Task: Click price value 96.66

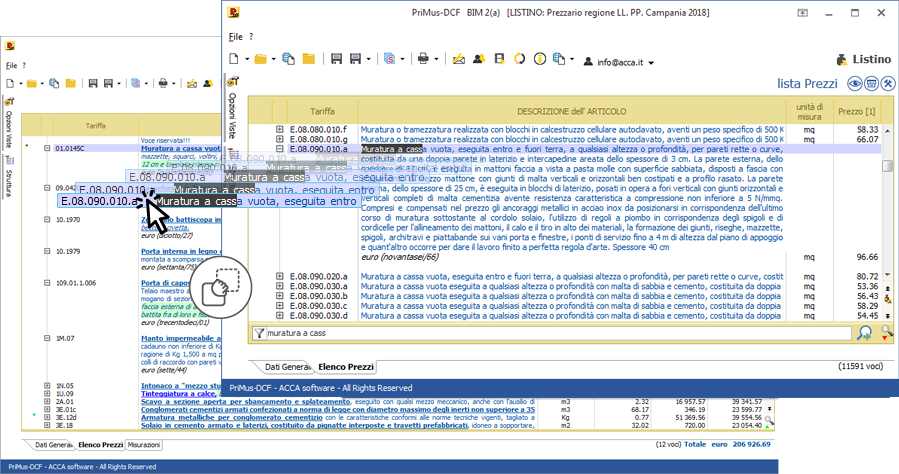Action: click(x=867, y=257)
